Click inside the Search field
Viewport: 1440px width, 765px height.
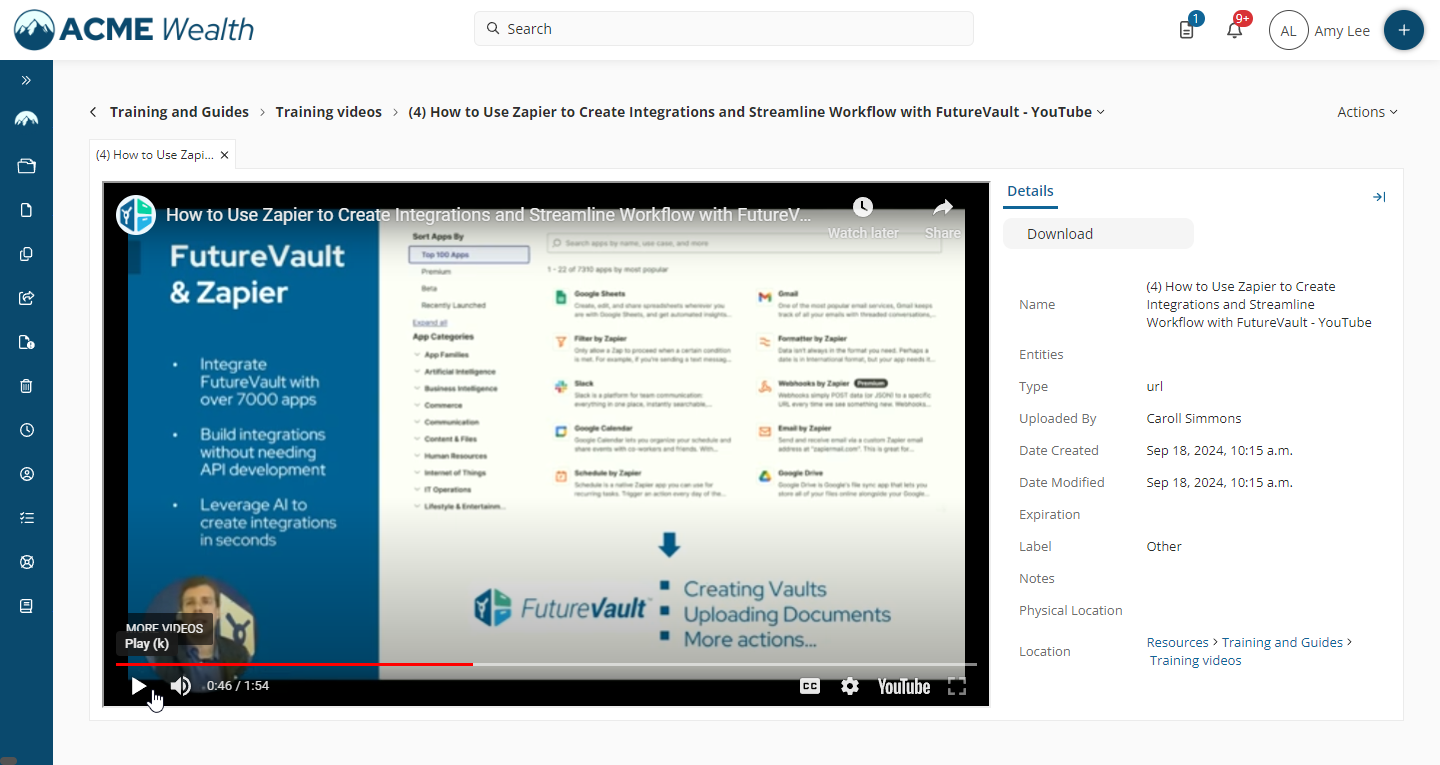(723, 29)
